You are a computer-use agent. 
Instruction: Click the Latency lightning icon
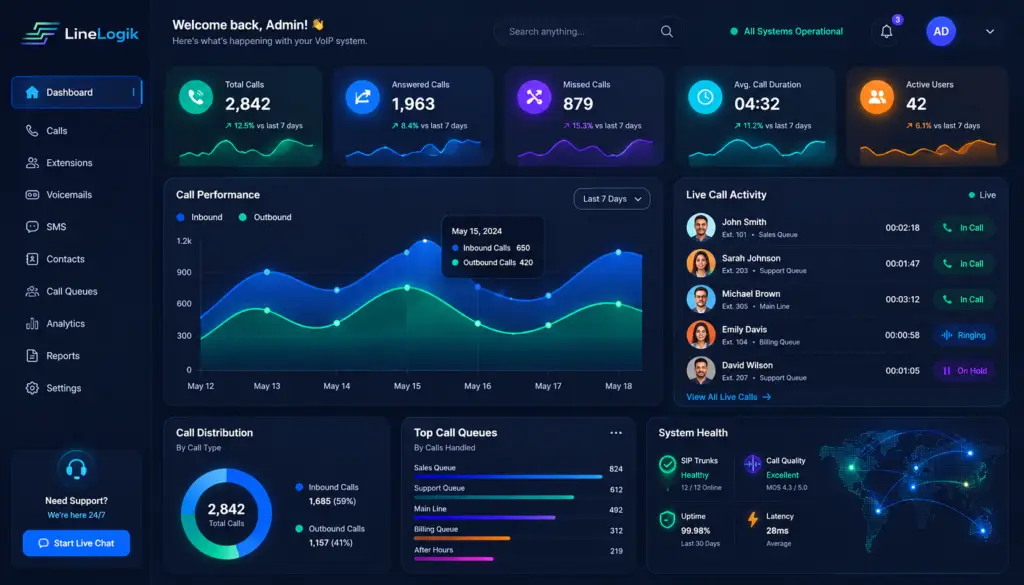click(x=753, y=520)
